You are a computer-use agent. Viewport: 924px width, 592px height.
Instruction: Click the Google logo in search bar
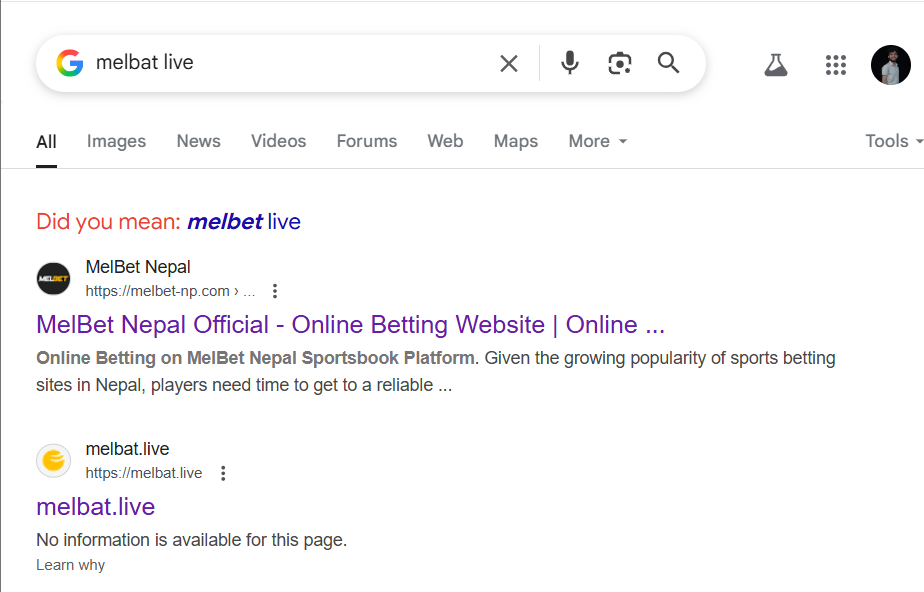click(70, 63)
